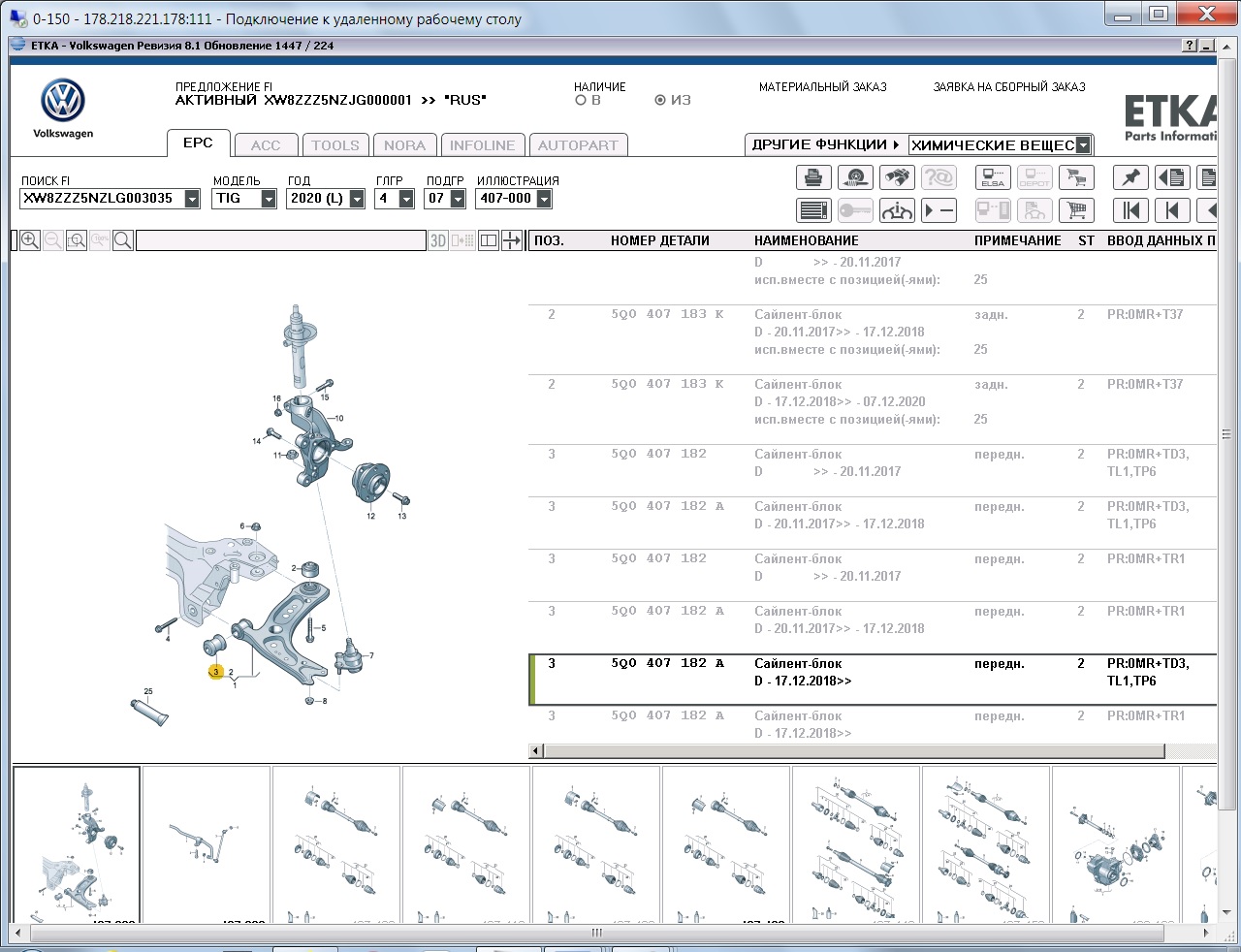Open the ГЛГР main group dropdown
The image size is (1241, 952).
(x=406, y=199)
